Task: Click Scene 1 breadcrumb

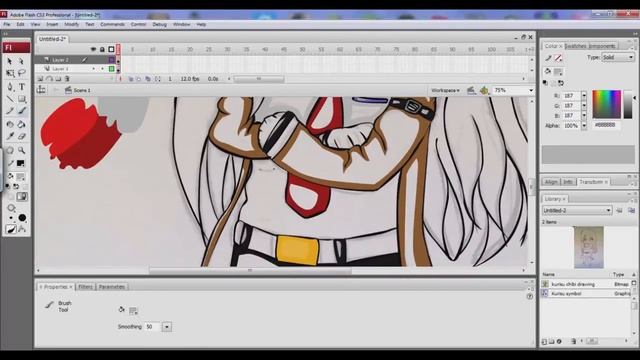Action: 82,90
